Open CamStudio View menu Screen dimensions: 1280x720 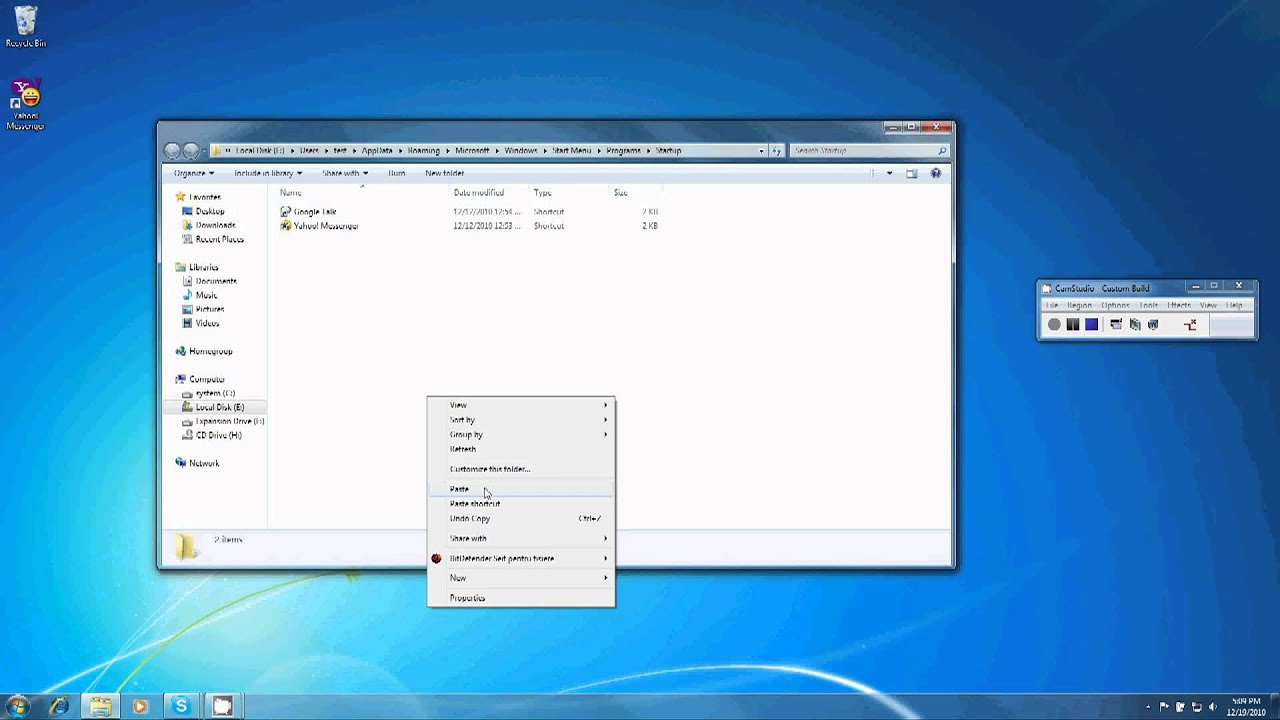pos(1208,305)
